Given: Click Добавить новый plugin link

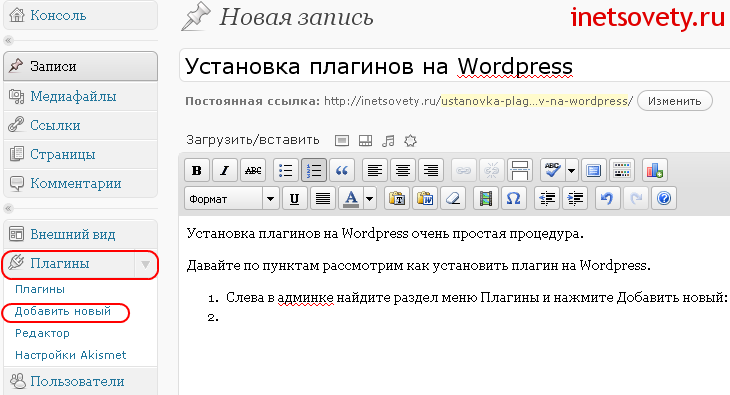Looking at the screenshot, I should 63,311.
